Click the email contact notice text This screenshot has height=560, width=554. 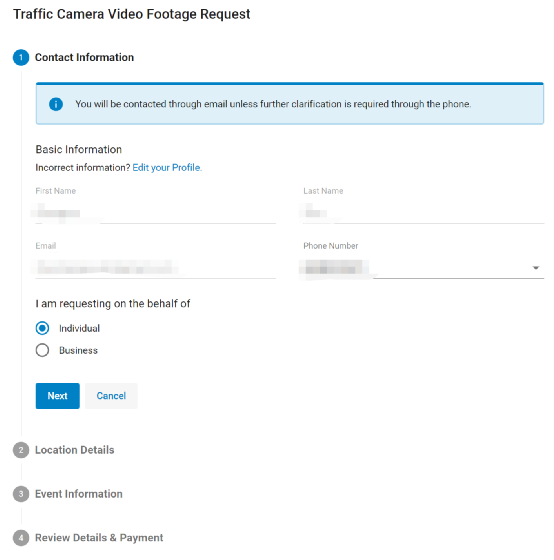[273, 104]
